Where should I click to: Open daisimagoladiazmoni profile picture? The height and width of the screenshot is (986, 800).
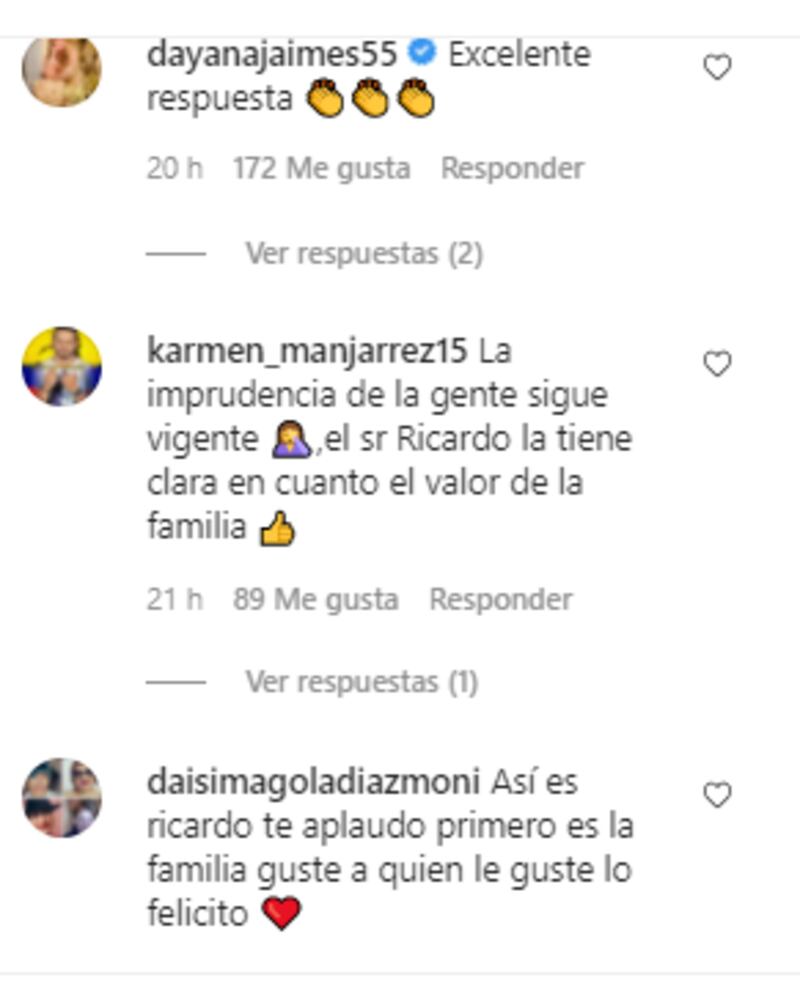click(62, 797)
